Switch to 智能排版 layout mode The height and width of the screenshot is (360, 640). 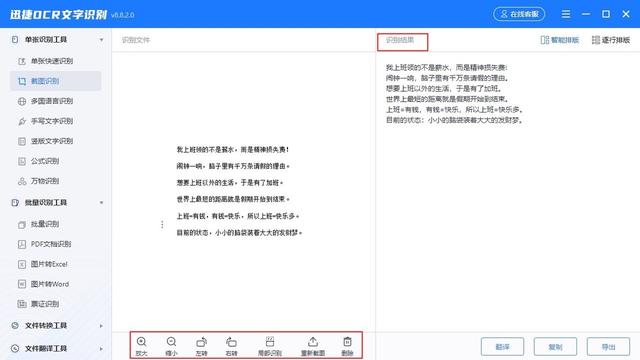pos(560,40)
